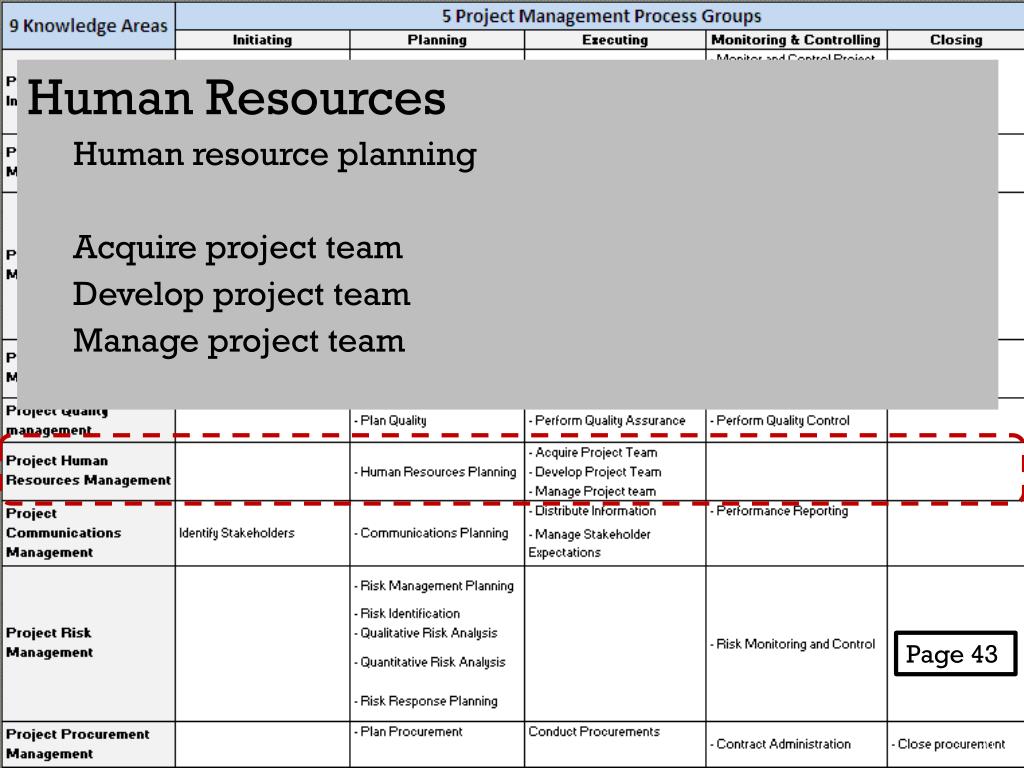Click '- Manage Project team' in table
Image resolution: width=1024 pixels, height=768 pixels.
(592, 491)
